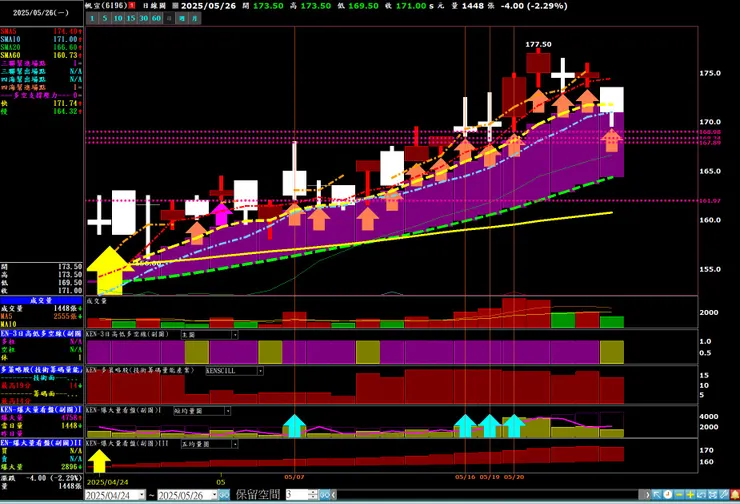Increase or decrease the reserved space stepper arrows
The image size is (740, 504).
pos(313,495)
